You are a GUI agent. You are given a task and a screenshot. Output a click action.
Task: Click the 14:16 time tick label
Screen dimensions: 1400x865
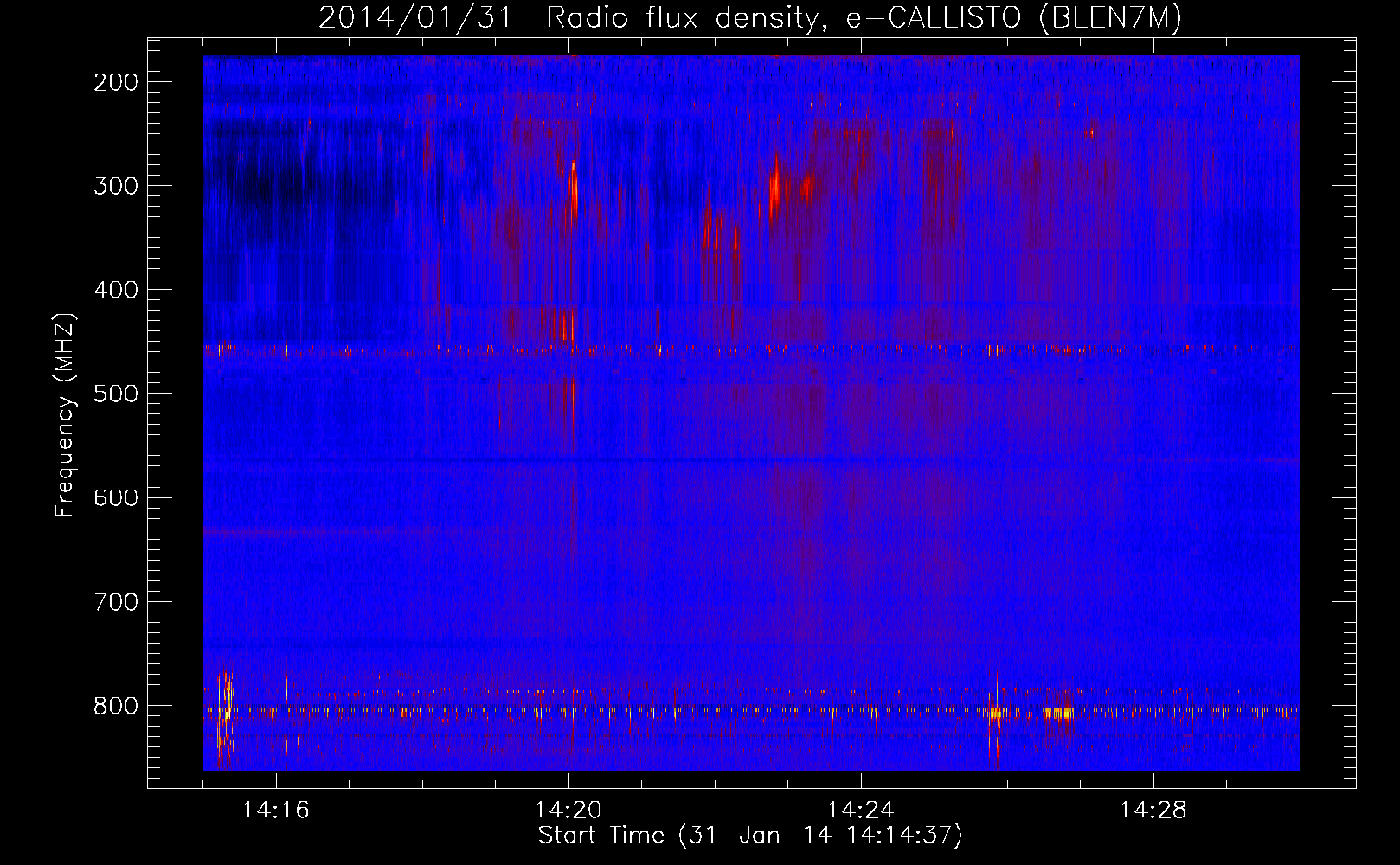276,811
